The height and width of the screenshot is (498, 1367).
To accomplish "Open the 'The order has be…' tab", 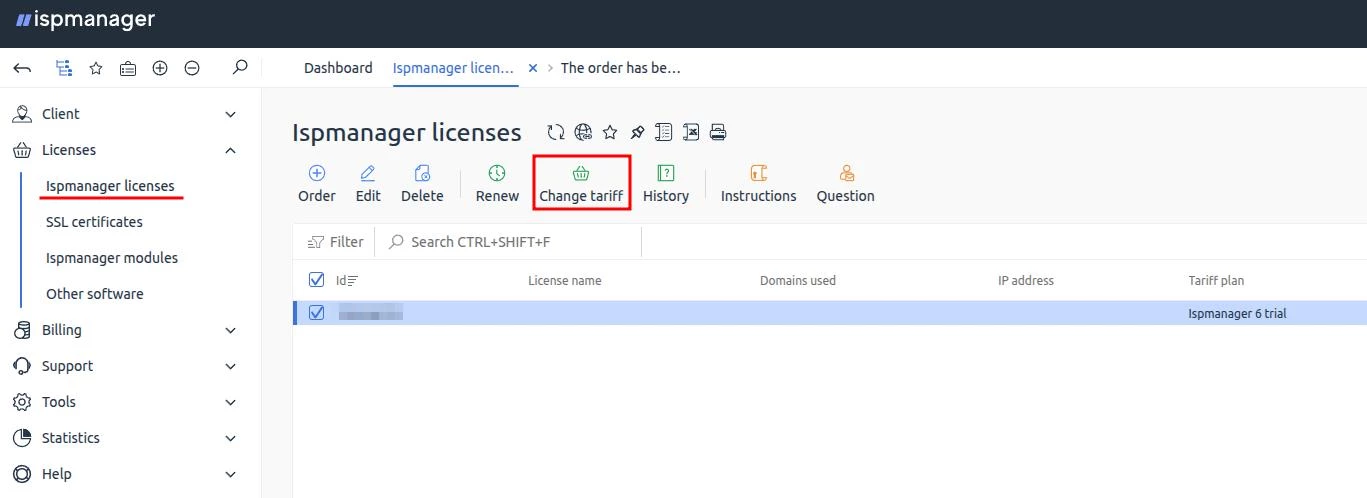I will tap(621, 68).
